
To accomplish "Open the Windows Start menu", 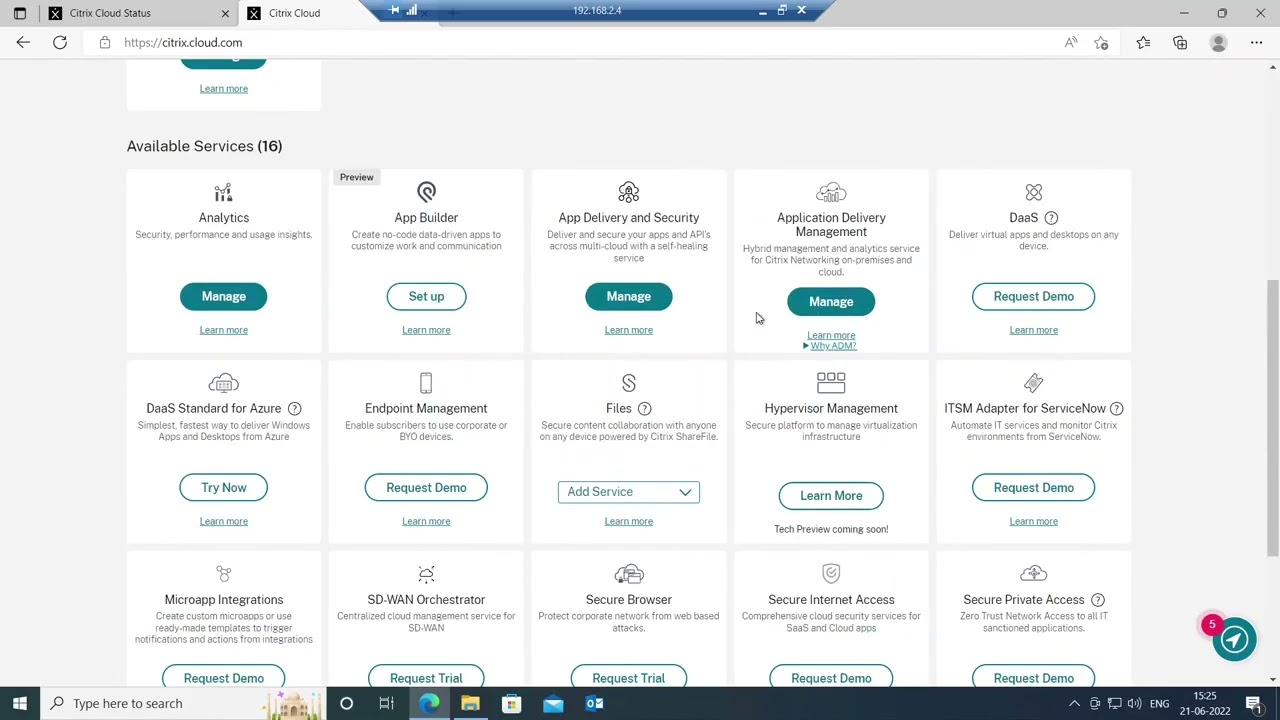I will pos(20,704).
